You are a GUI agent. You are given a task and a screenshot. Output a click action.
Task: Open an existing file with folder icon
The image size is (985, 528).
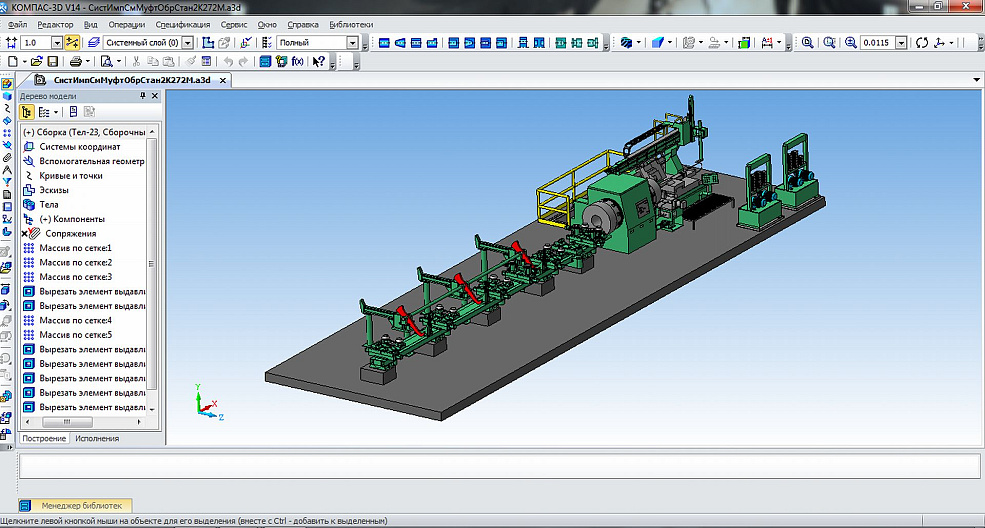pyautogui.click(x=37, y=62)
